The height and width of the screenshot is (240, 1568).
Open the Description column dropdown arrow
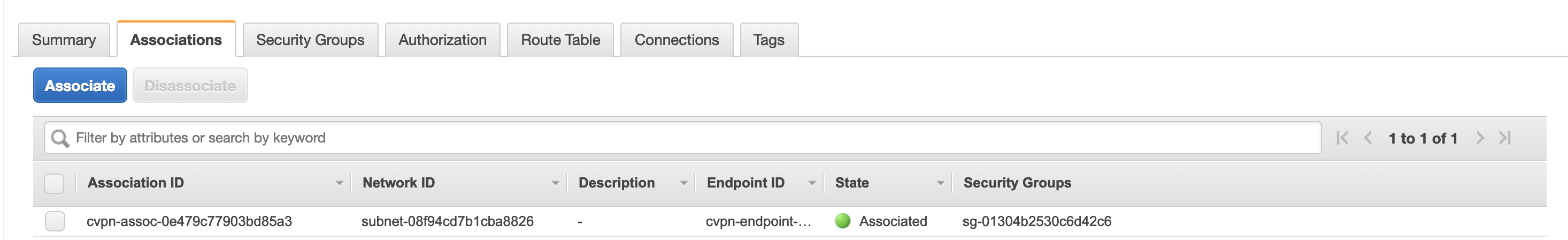pos(683,183)
